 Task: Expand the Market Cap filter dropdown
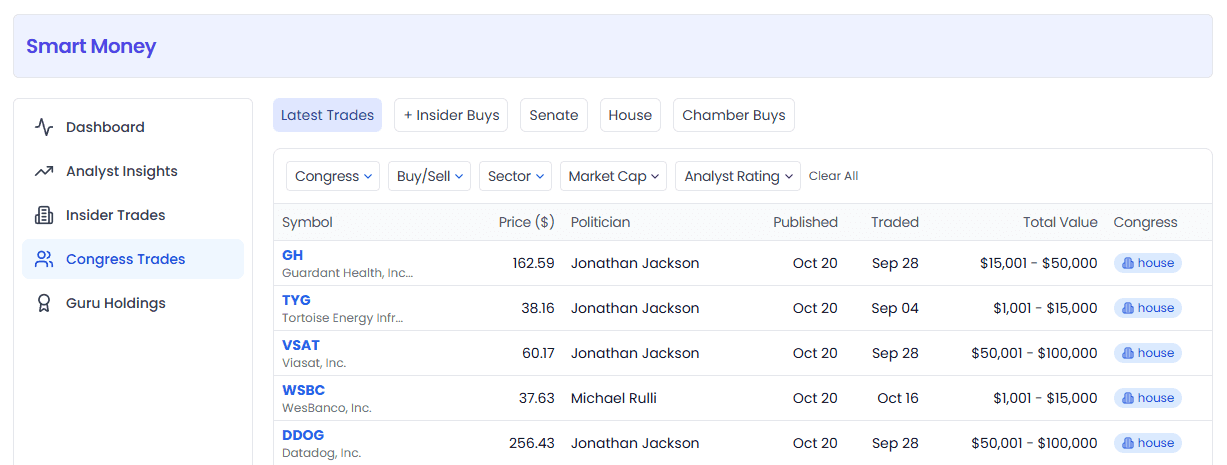pyautogui.click(x=613, y=176)
